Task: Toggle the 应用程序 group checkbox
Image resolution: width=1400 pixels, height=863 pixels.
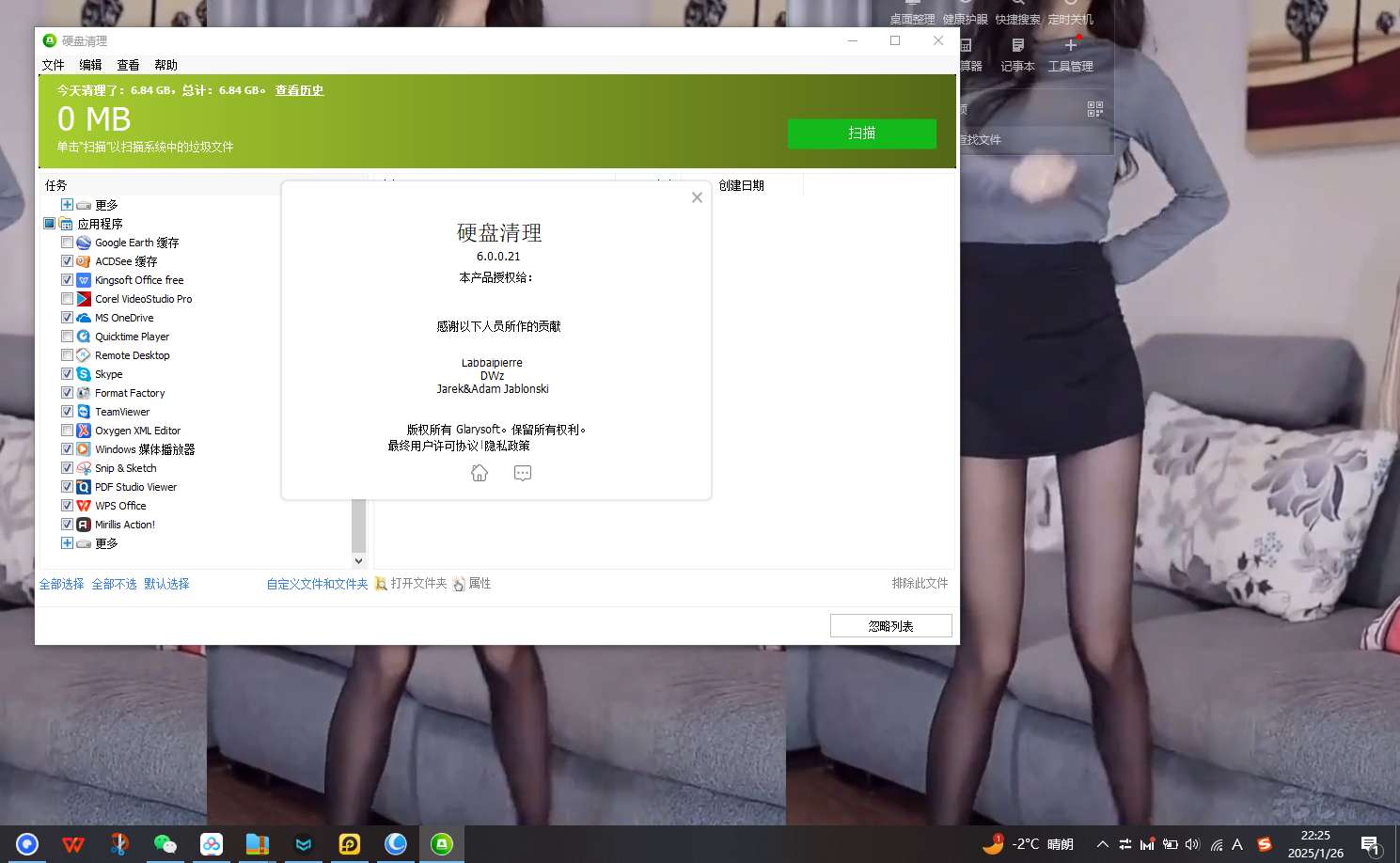Action: coord(49,224)
